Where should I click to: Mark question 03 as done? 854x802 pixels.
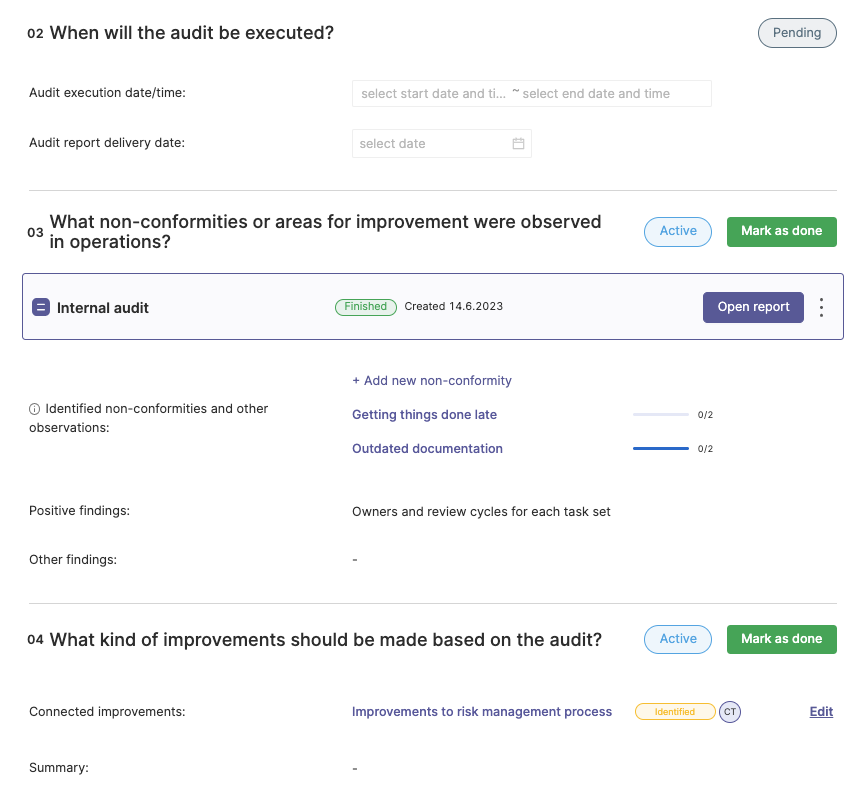coord(782,231)
